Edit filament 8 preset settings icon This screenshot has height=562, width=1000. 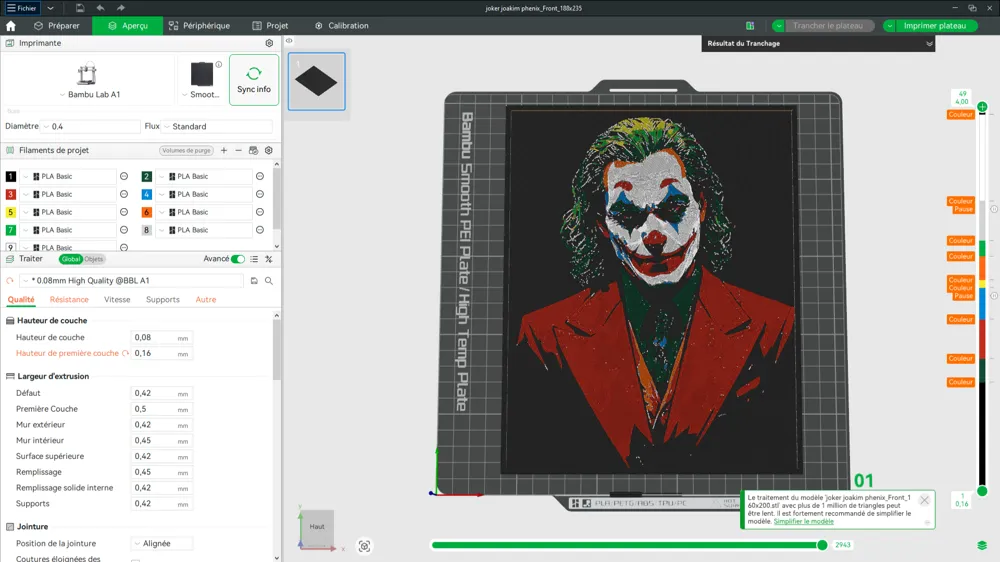260,230
